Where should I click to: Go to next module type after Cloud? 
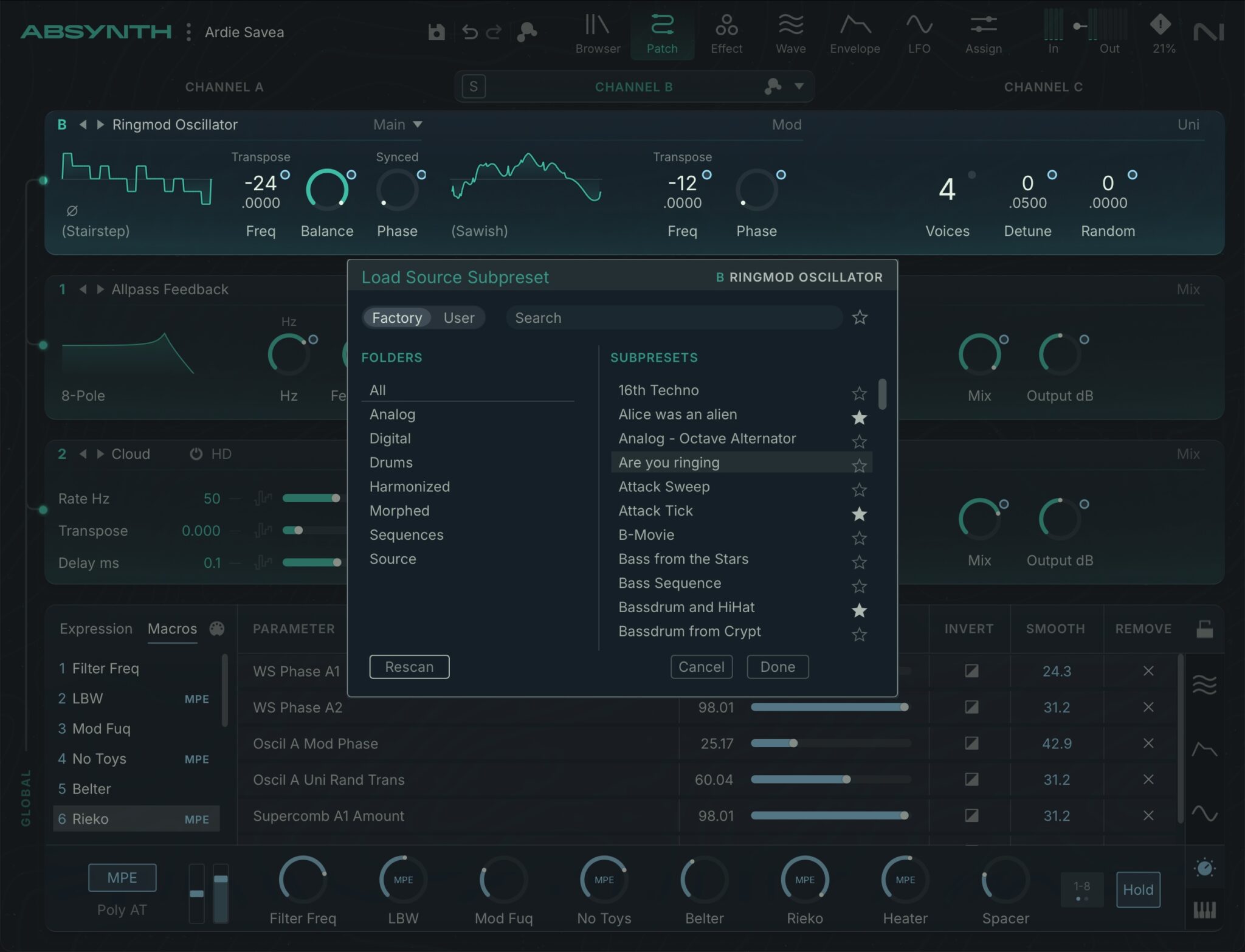click(100, 454)
